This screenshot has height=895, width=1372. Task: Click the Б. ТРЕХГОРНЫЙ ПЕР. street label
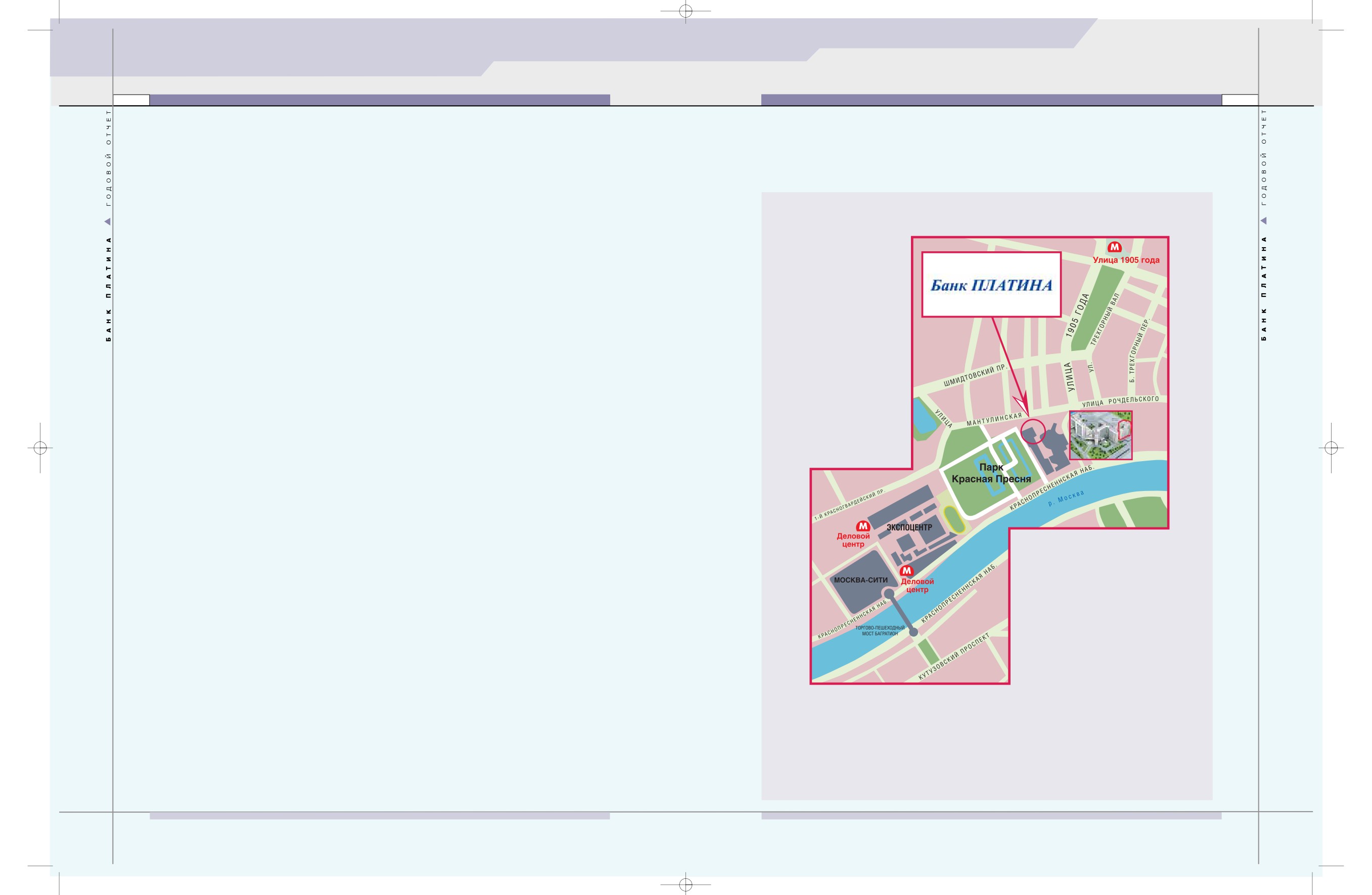(x=1139, y=350)
